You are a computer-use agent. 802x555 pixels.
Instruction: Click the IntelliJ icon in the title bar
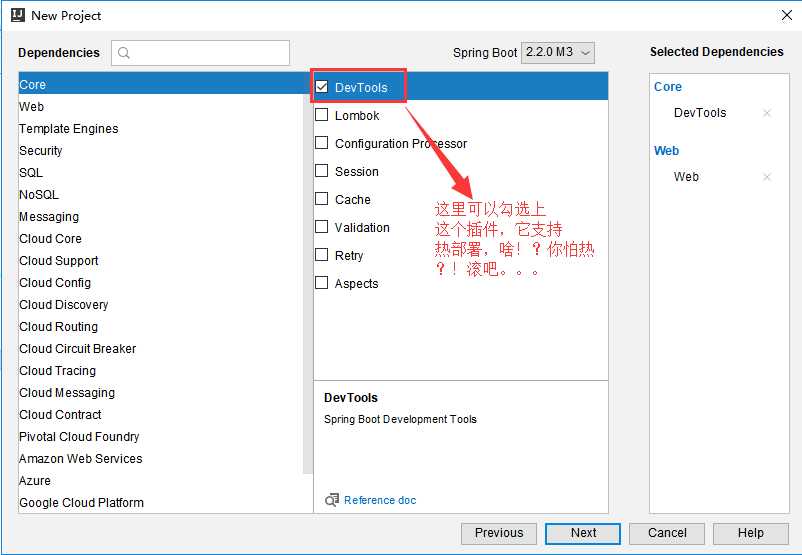(18, 15)
